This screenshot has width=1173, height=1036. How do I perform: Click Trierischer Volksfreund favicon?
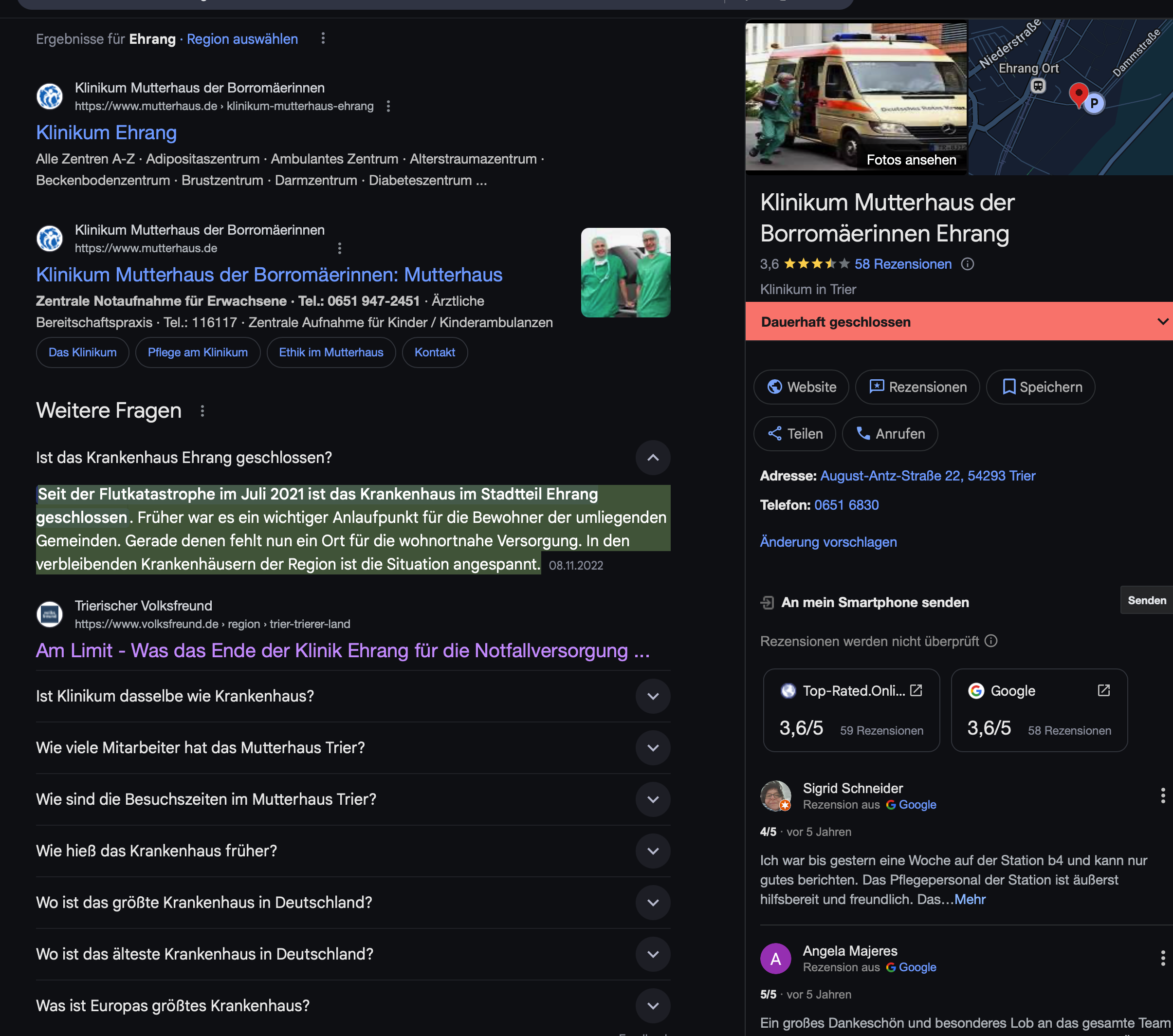pos(50,614)
